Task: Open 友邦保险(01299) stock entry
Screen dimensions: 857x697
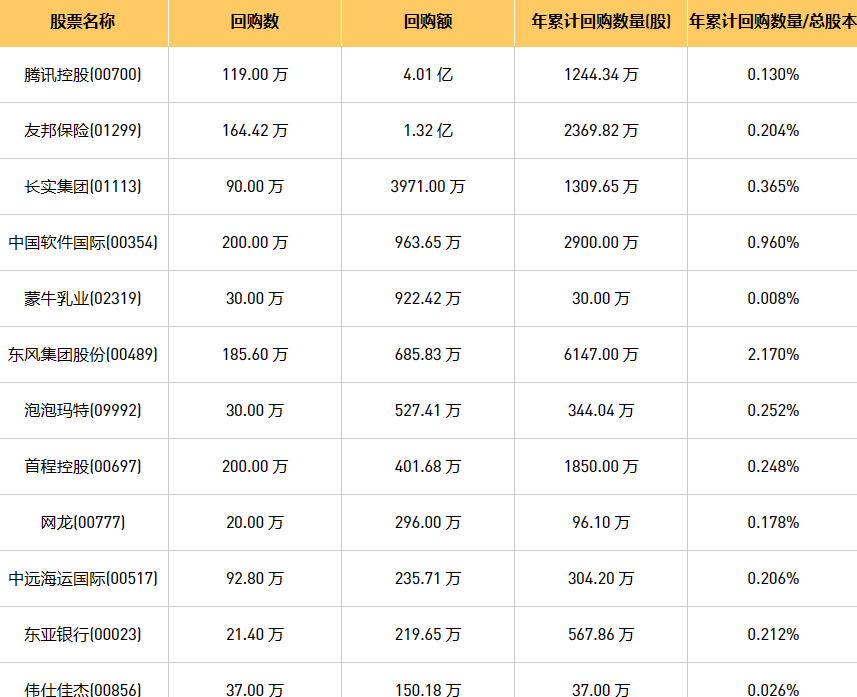Action: point(83,130)
